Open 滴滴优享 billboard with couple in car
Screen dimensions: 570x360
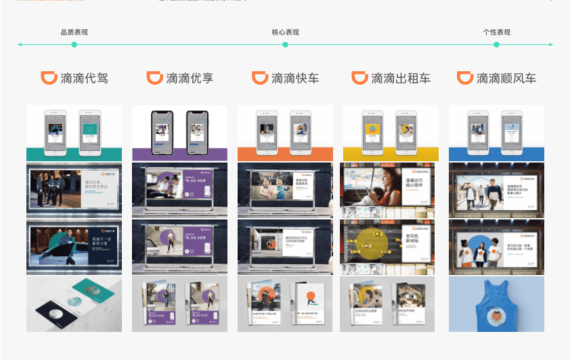[x=180, y=190]
